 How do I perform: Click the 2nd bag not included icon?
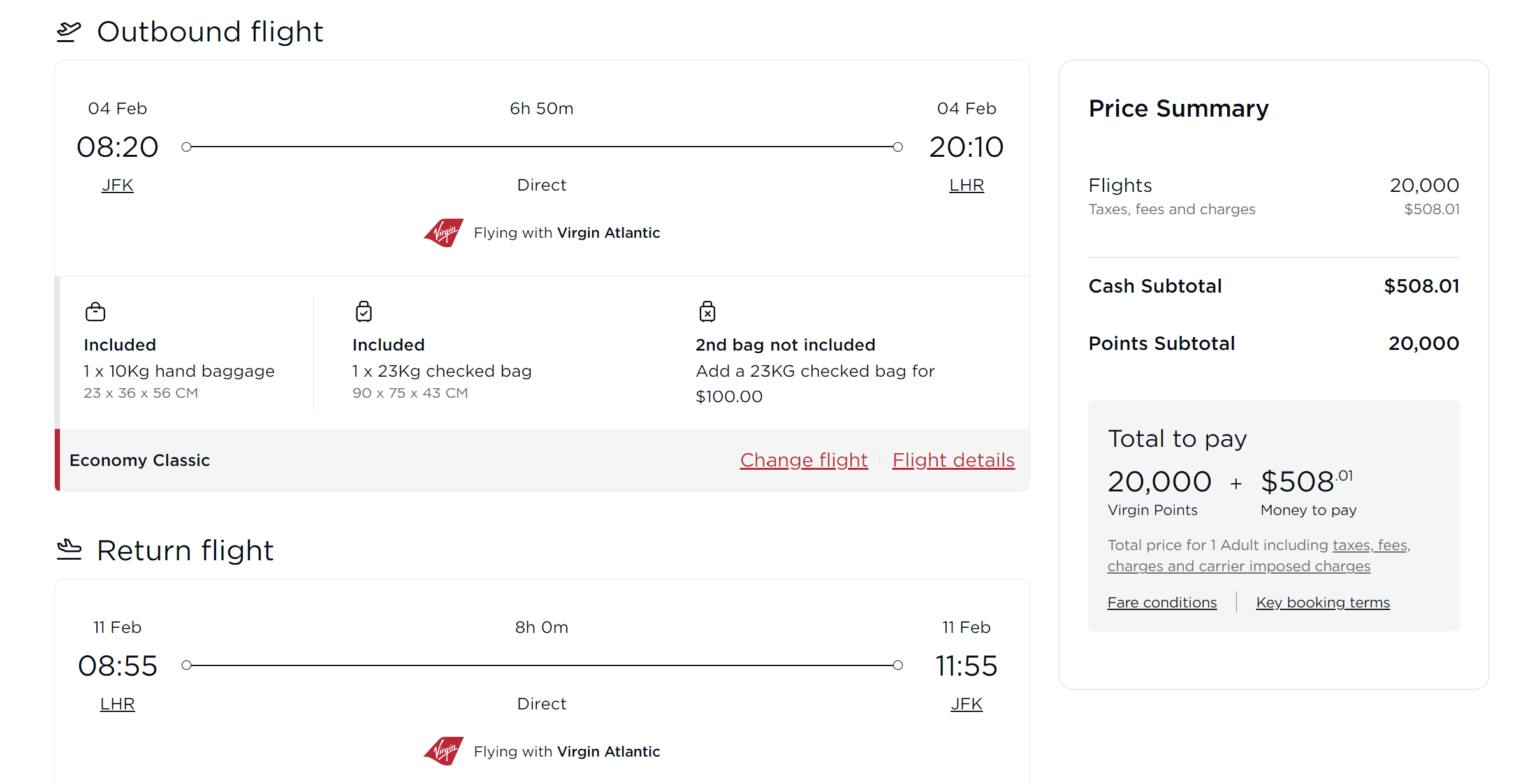707,312
